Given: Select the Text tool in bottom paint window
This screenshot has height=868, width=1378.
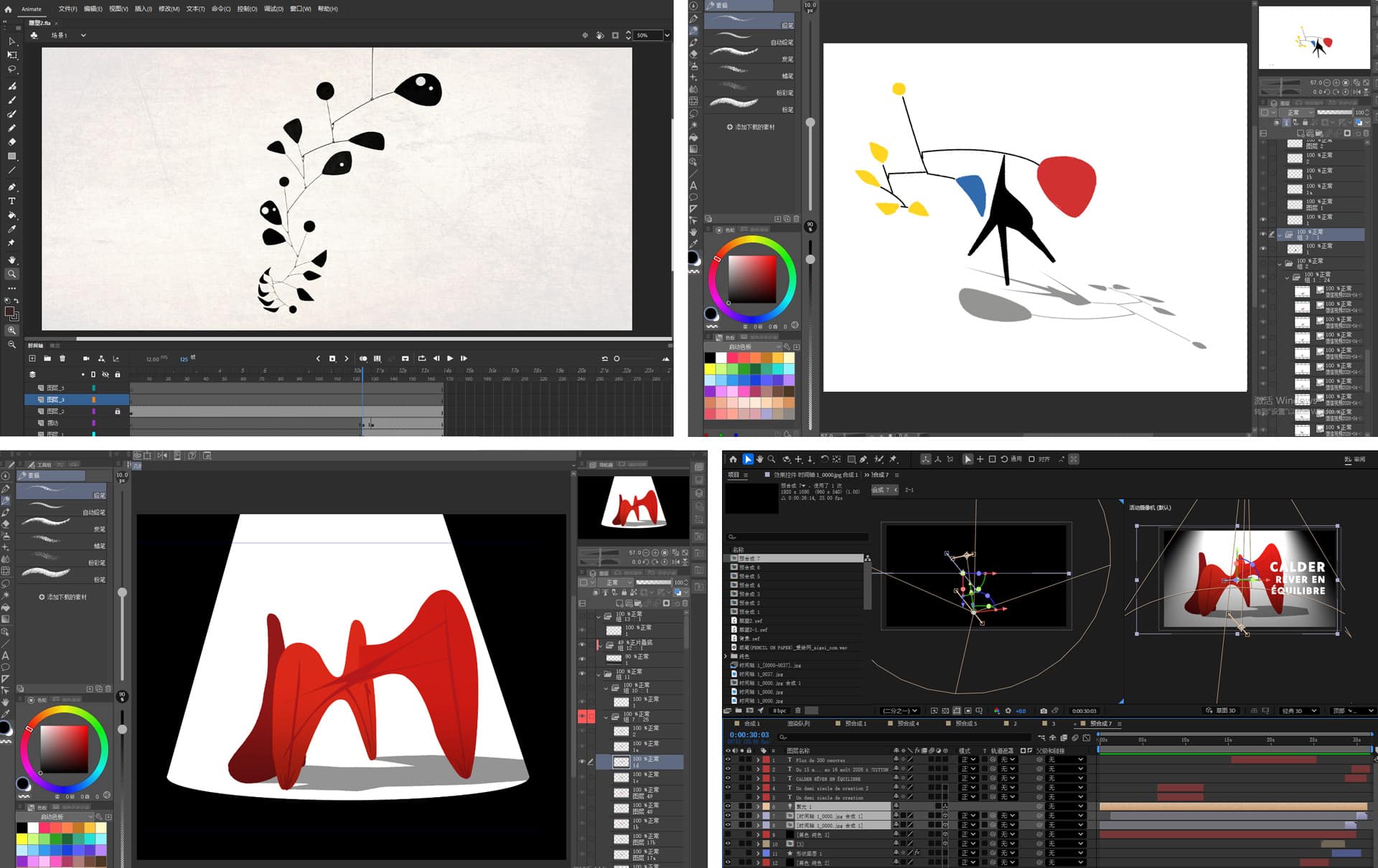Looking at the screenshot, I should [6, 655].
